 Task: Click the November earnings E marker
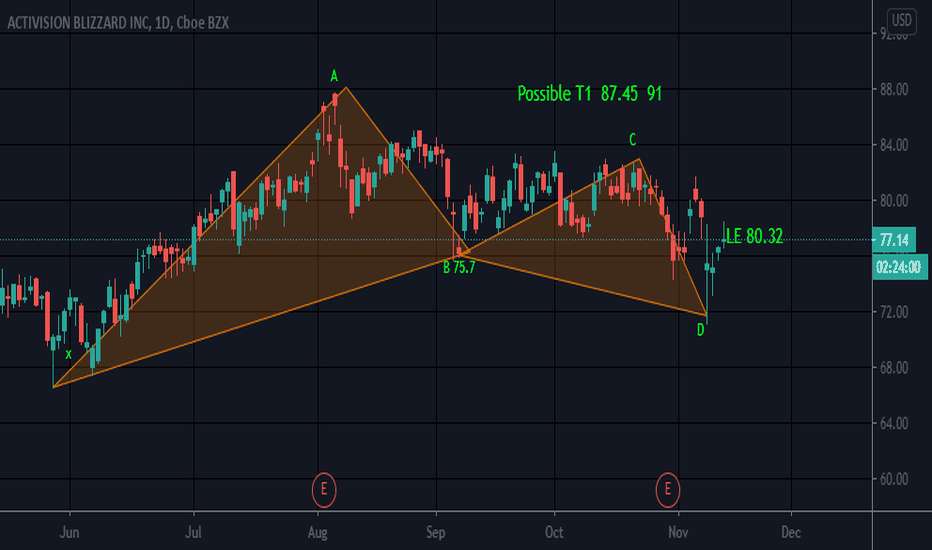[667, 490]
